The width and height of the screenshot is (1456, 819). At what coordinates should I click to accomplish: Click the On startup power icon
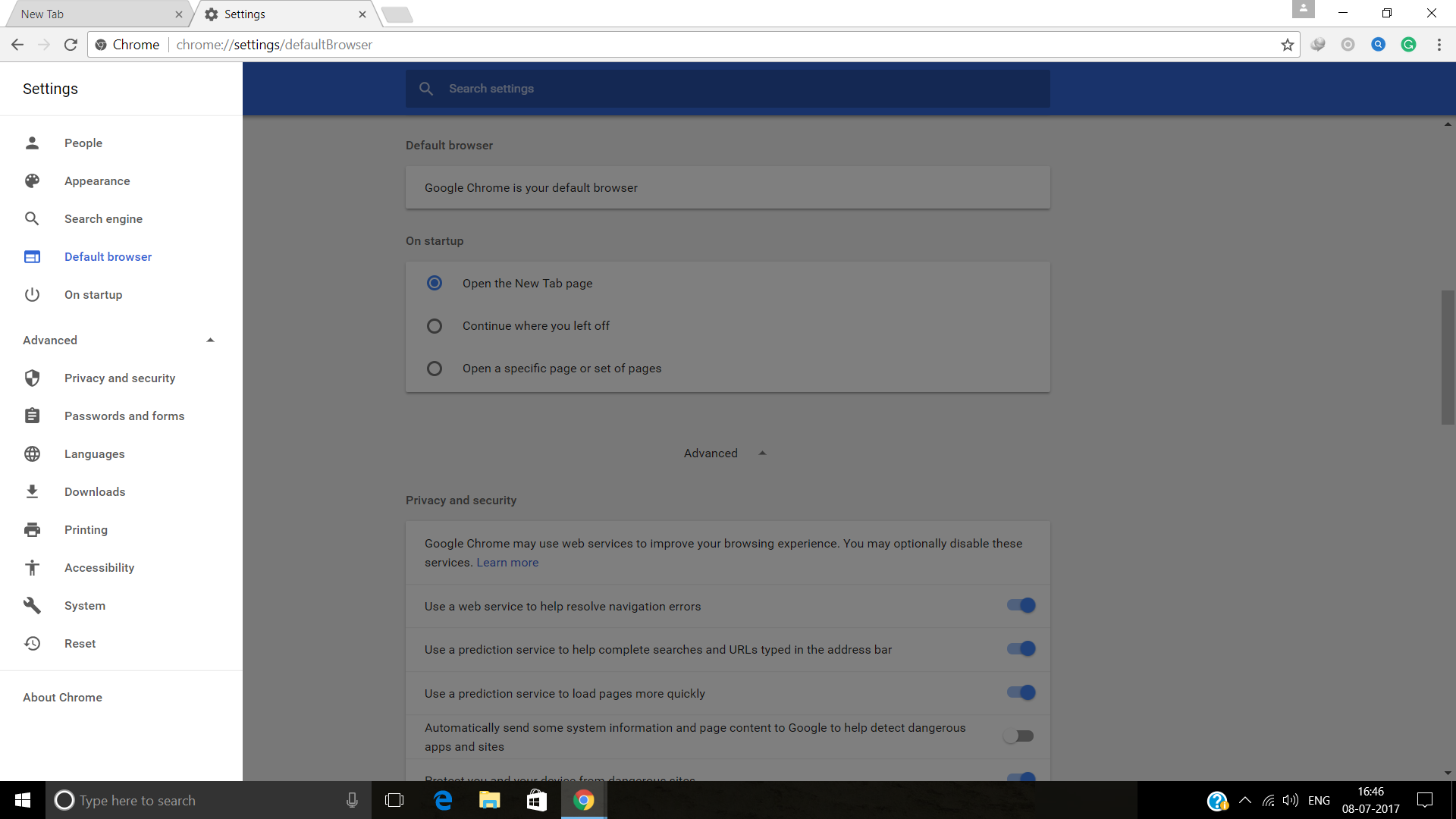(x=32, y=294)
